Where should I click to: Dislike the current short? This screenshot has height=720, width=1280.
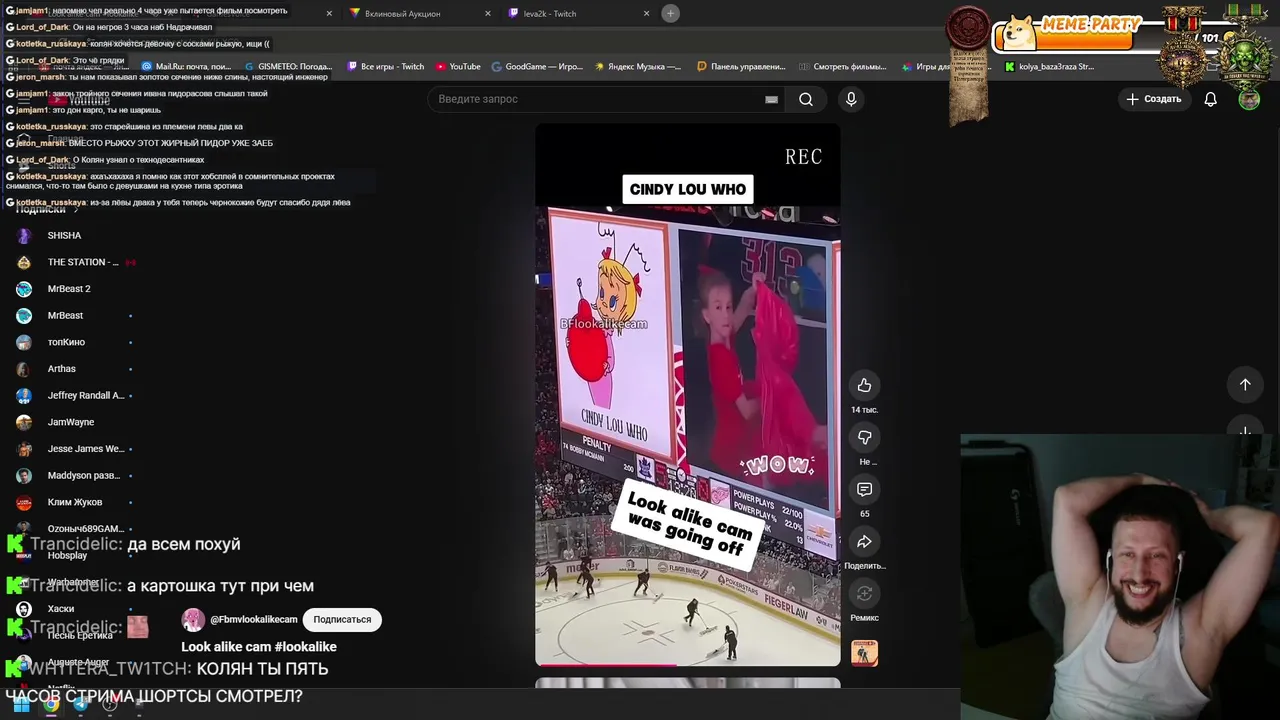864,438
